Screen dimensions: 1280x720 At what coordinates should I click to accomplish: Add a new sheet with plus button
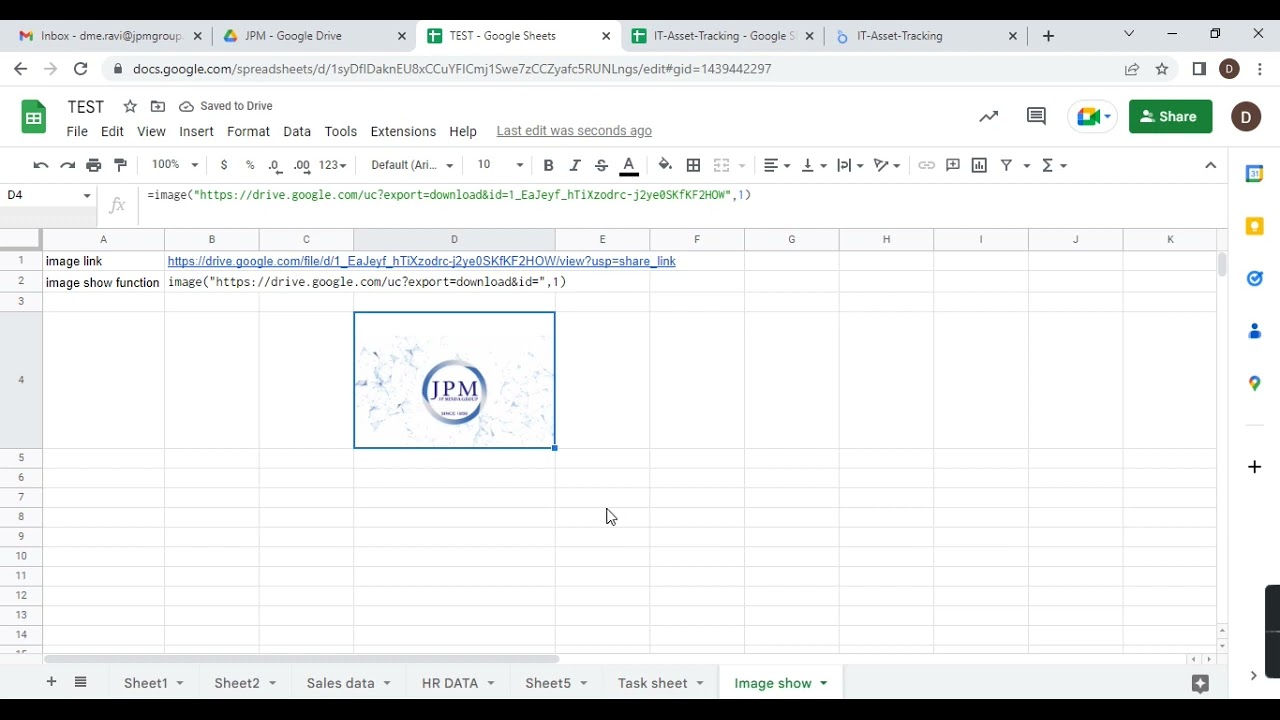pos(51,682)
